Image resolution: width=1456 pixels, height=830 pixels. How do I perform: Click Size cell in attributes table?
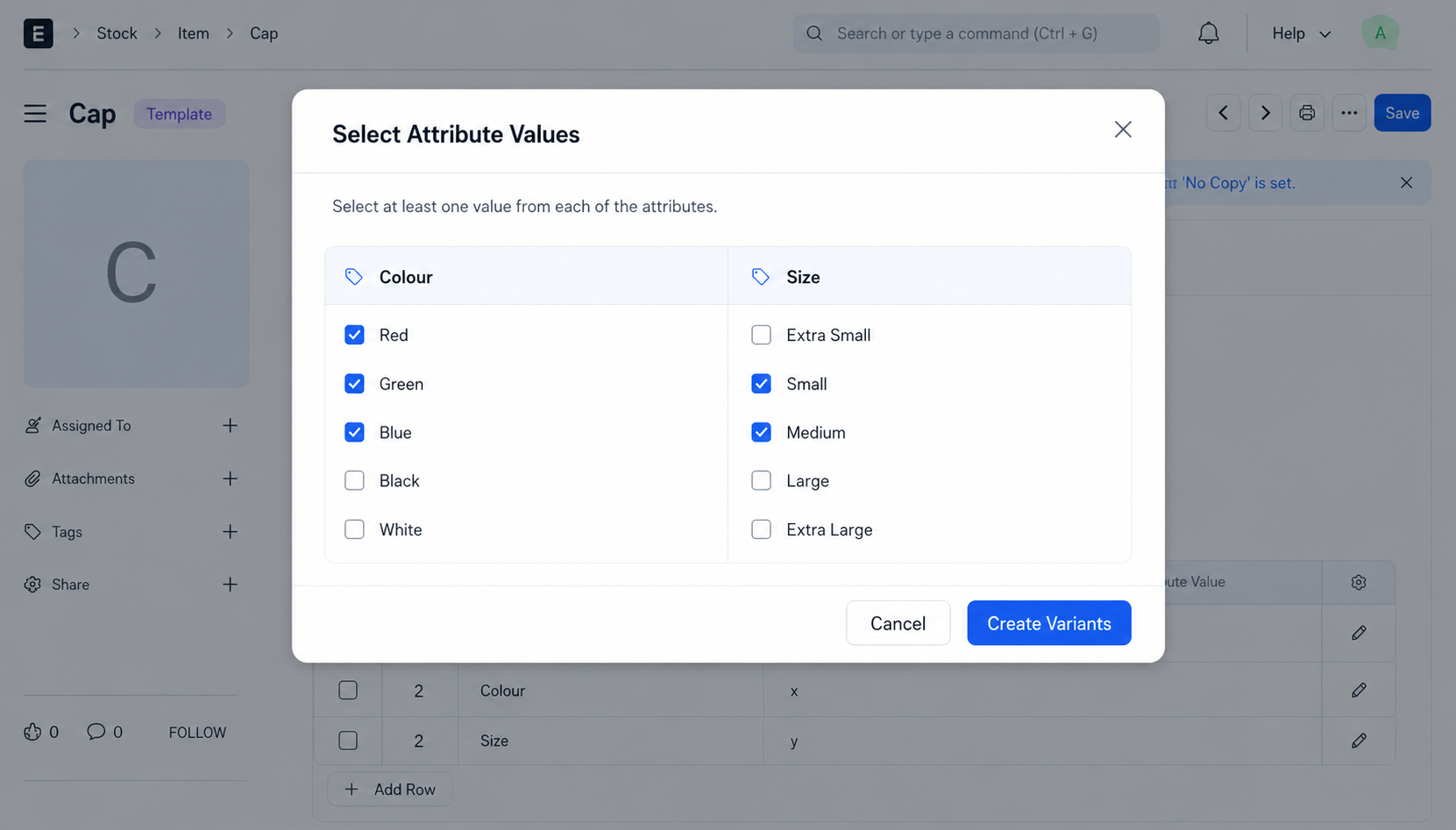click(x=611, y=741)
